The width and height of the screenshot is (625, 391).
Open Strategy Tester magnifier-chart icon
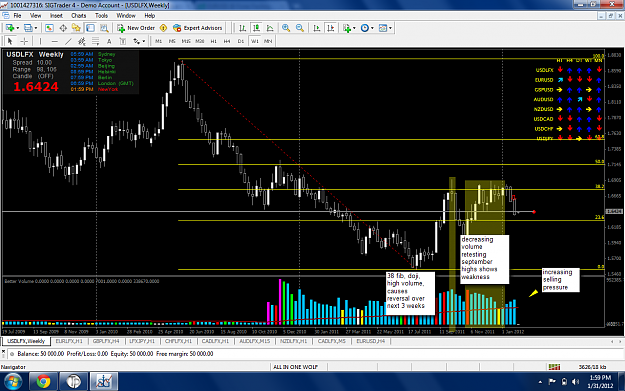point(104,28)
